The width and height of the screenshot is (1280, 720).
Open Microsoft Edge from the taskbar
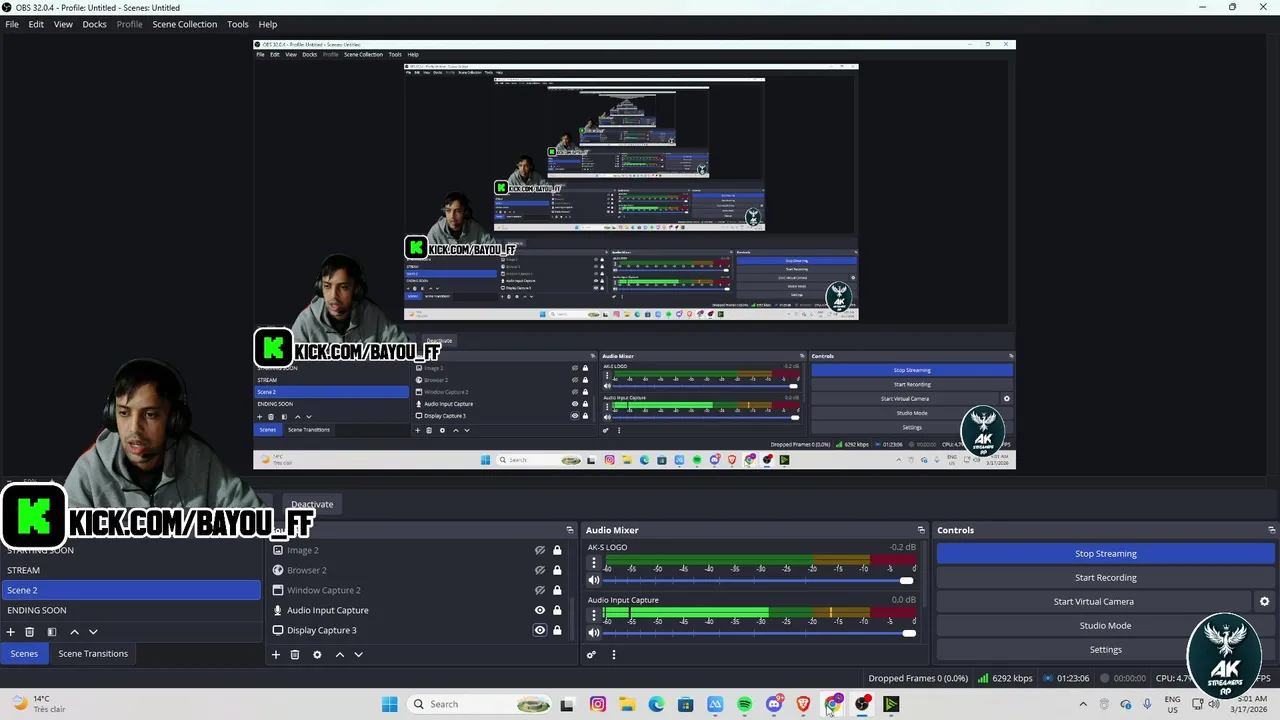point(656,704)
